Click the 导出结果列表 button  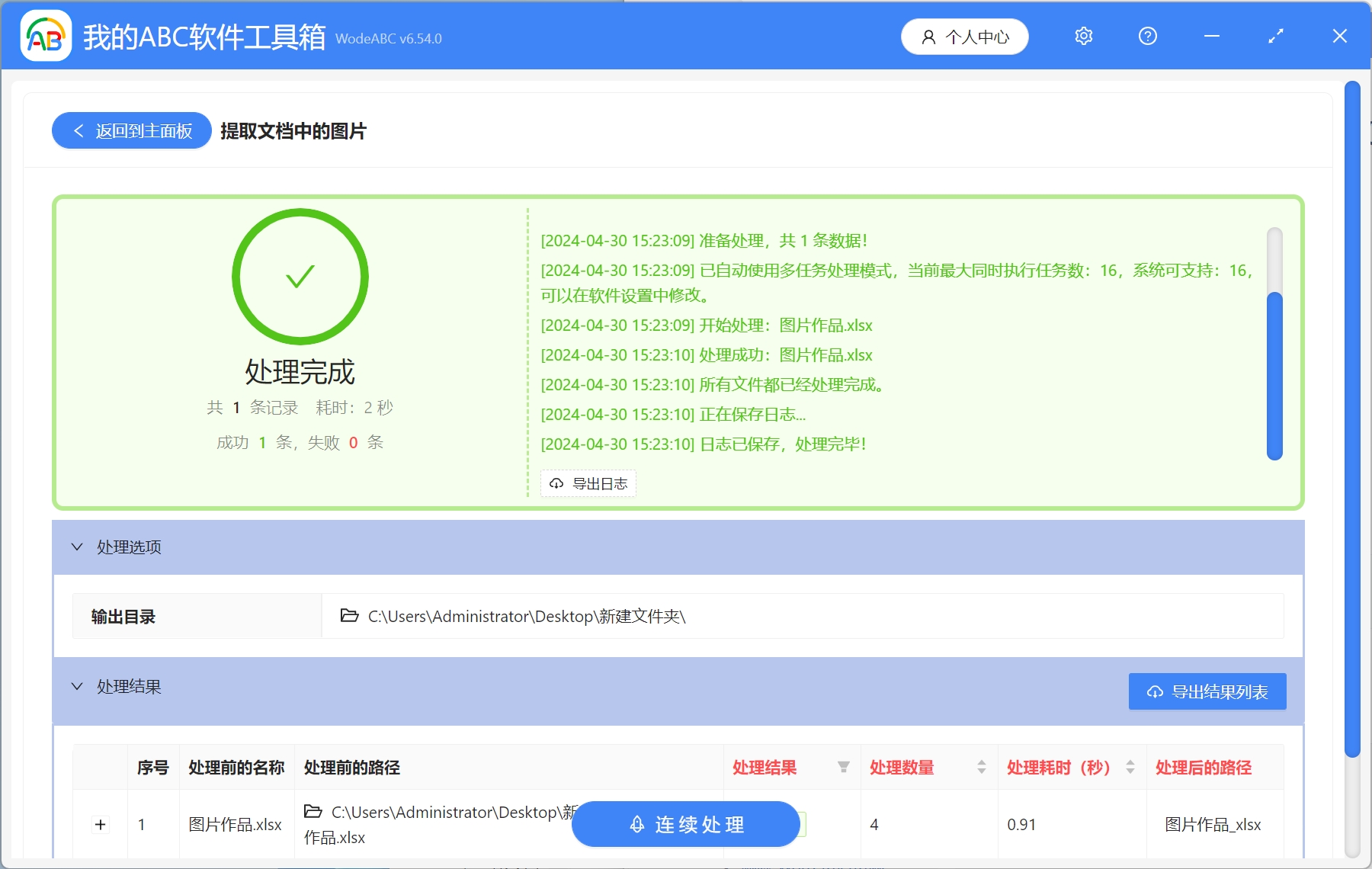click(1207, 691)
